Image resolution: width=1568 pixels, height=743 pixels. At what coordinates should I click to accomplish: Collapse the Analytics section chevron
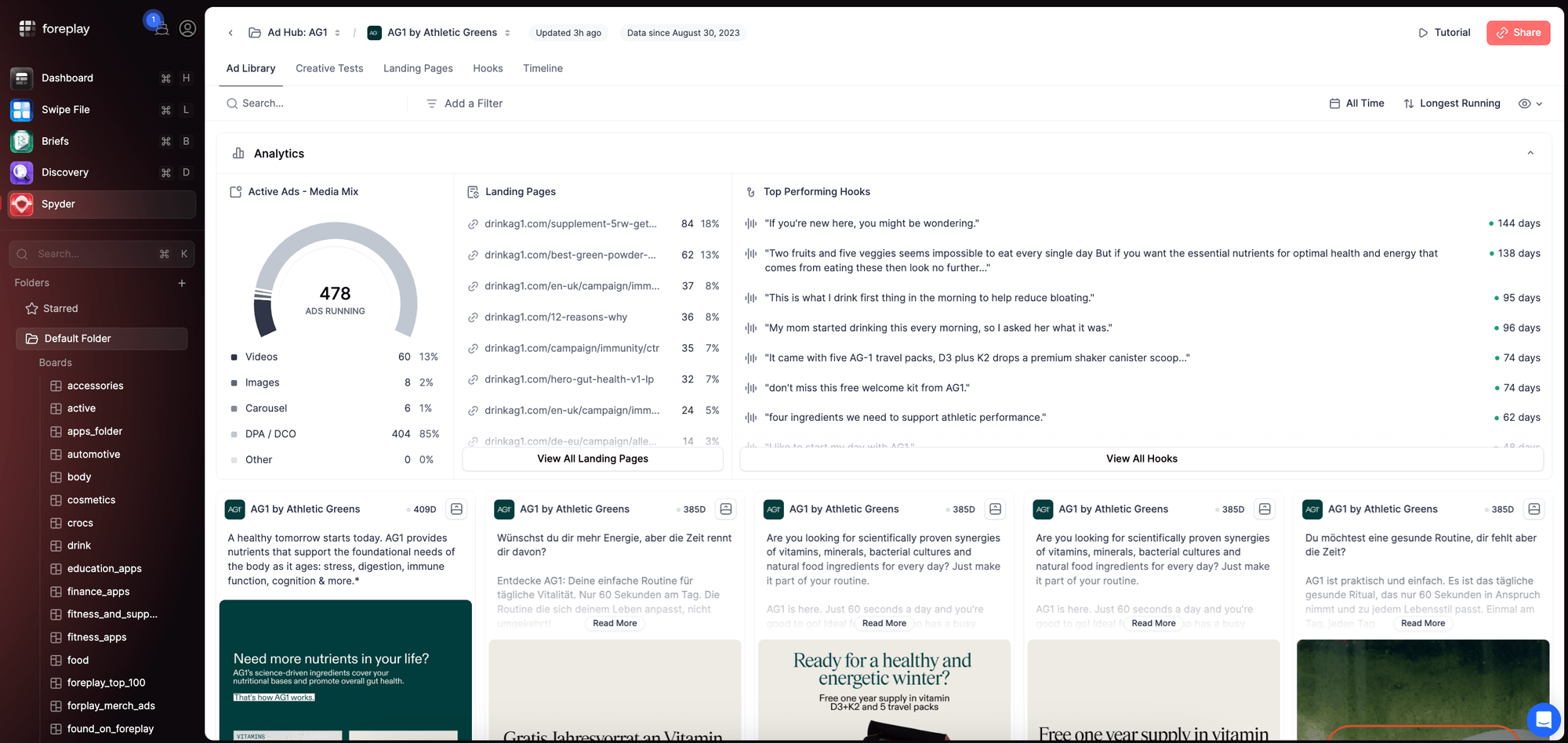[x=1530, y=154]
